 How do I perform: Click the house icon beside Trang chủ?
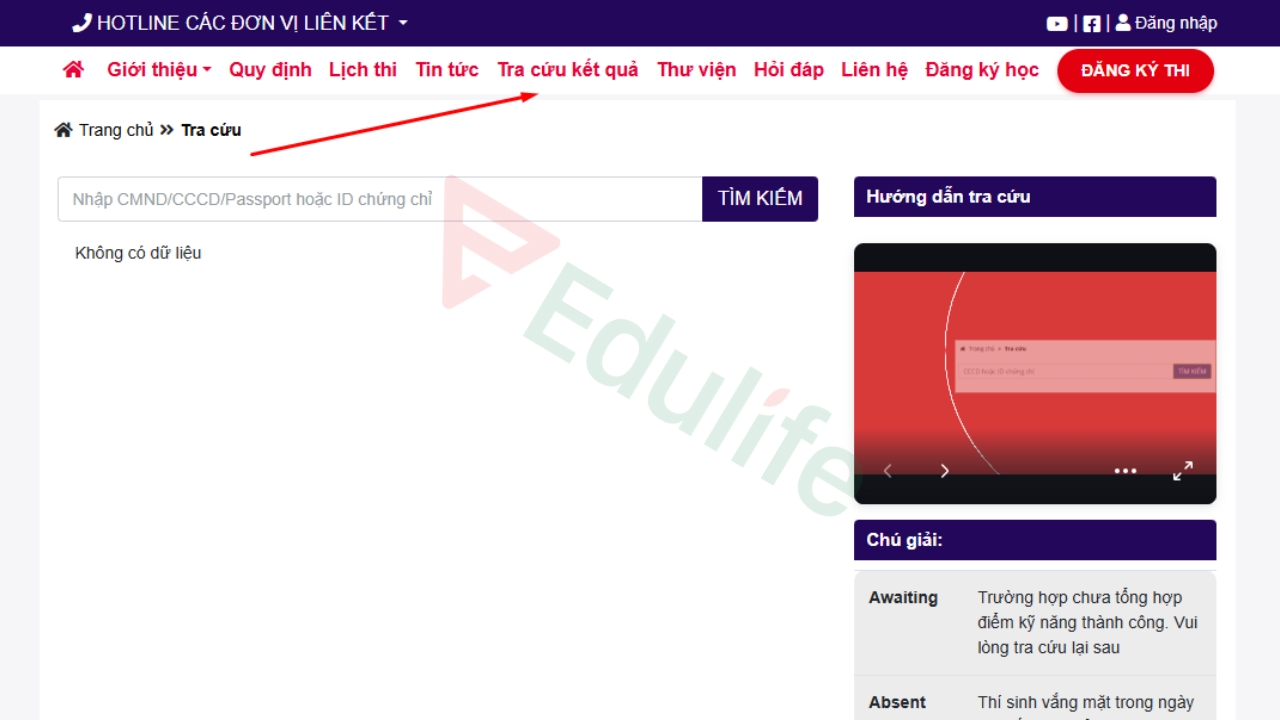(x=63, y=130)
